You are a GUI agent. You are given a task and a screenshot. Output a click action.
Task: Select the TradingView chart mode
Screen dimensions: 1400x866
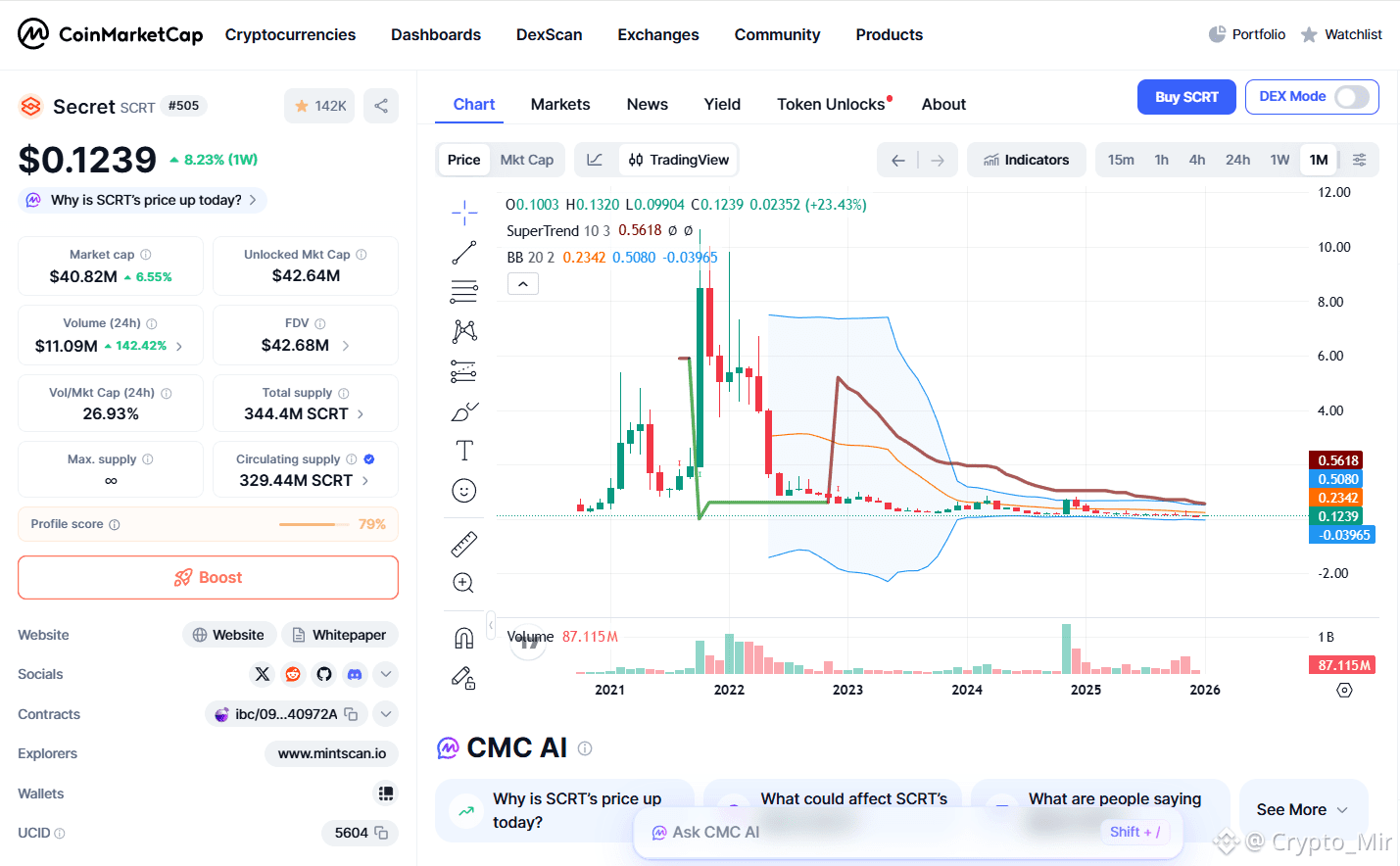click(678, 160)
